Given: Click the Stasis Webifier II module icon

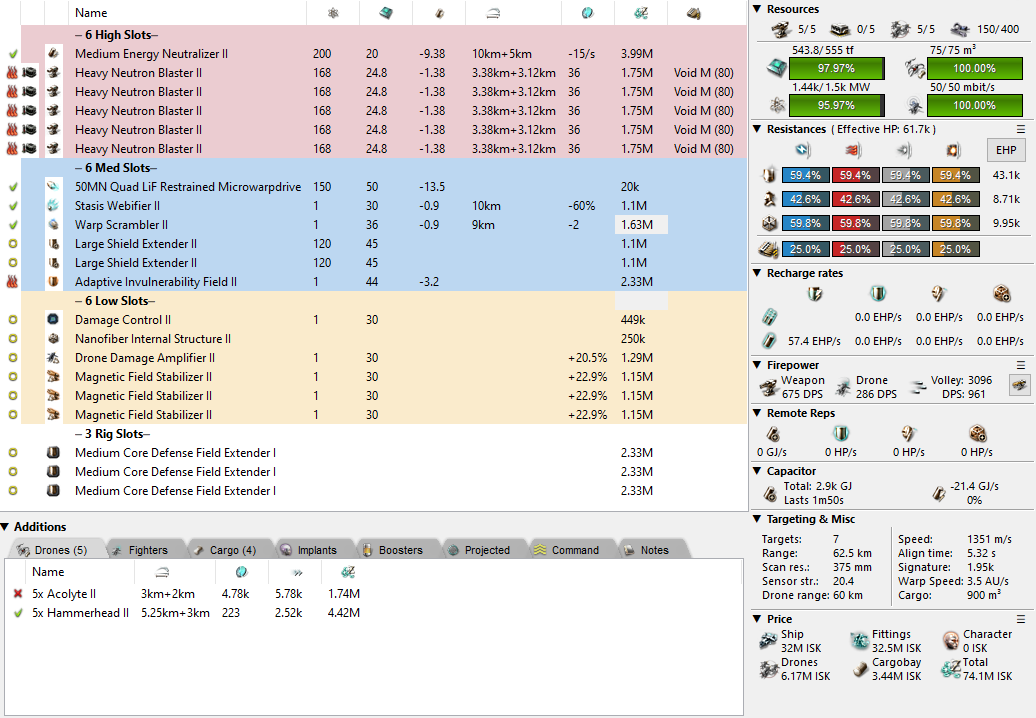Looking at the screenshot, I should [53, 206].
